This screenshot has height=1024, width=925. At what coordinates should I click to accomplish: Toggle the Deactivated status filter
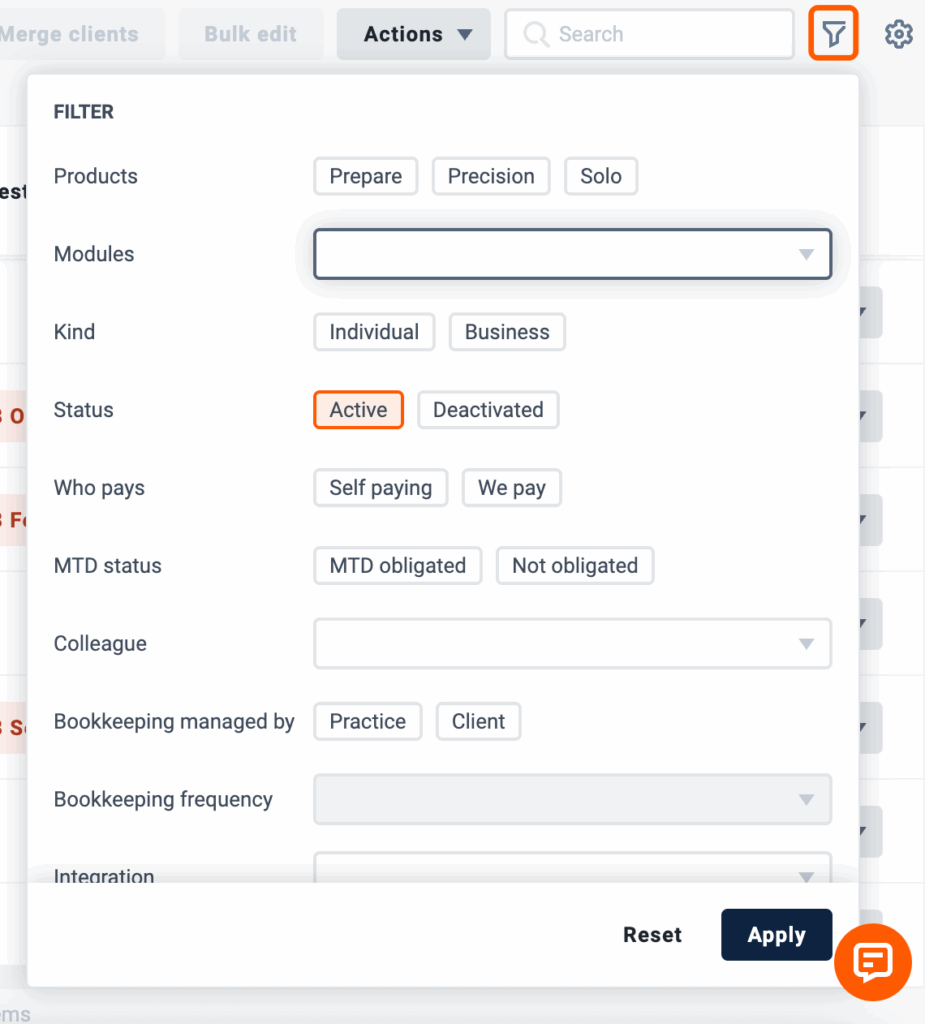(x=488, y=410)
